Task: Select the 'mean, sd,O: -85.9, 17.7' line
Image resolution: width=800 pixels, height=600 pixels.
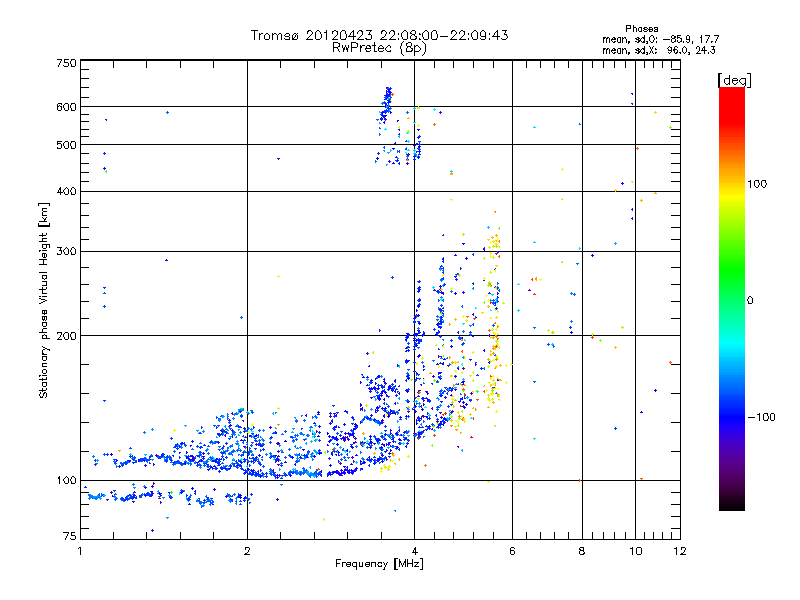Action: pos(661,39)
